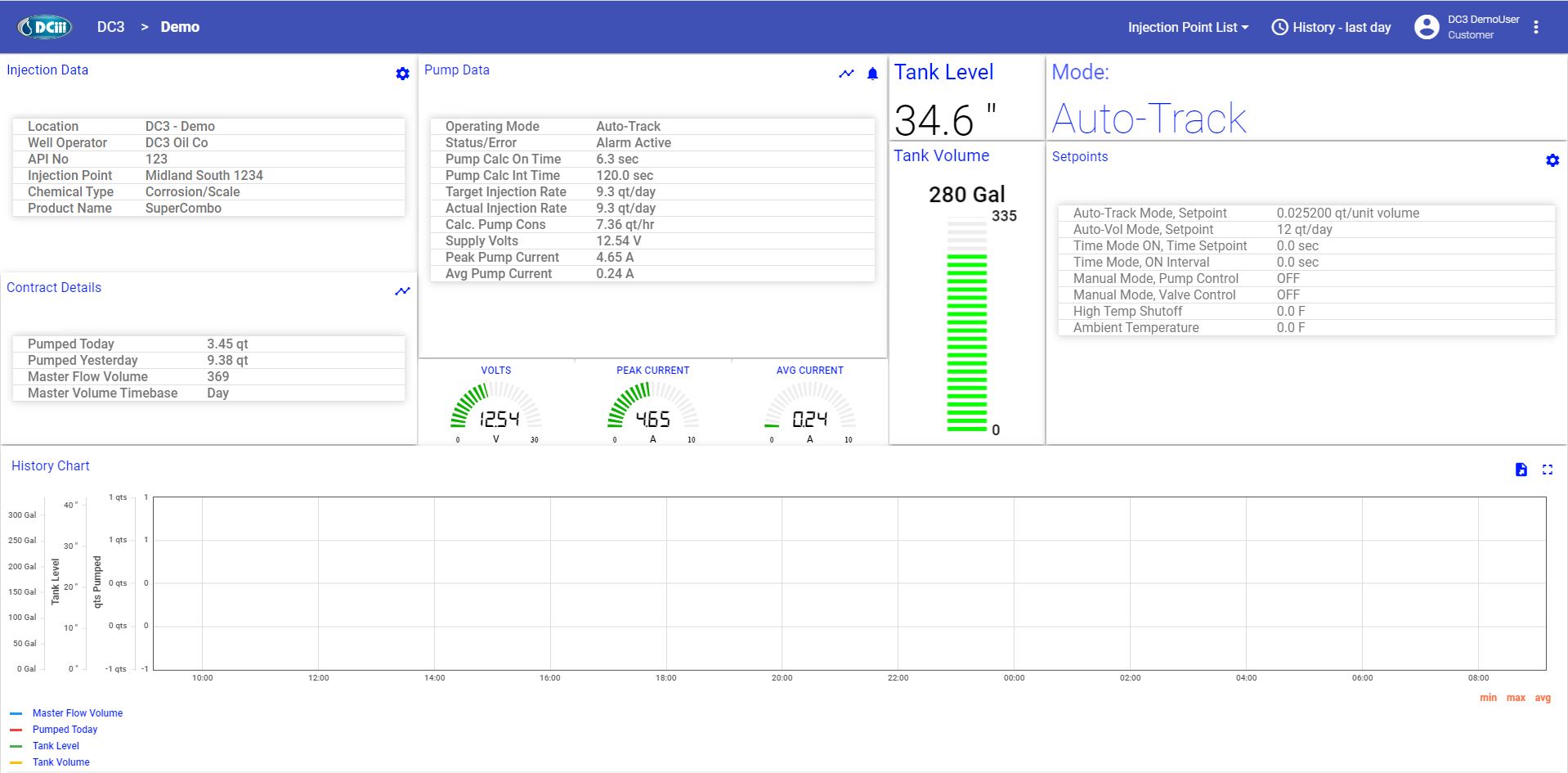Image resolution: width=1568 pixels, height=773 pixels.
Task: Select the avg chart aggregation
Action: point(1543,698)
